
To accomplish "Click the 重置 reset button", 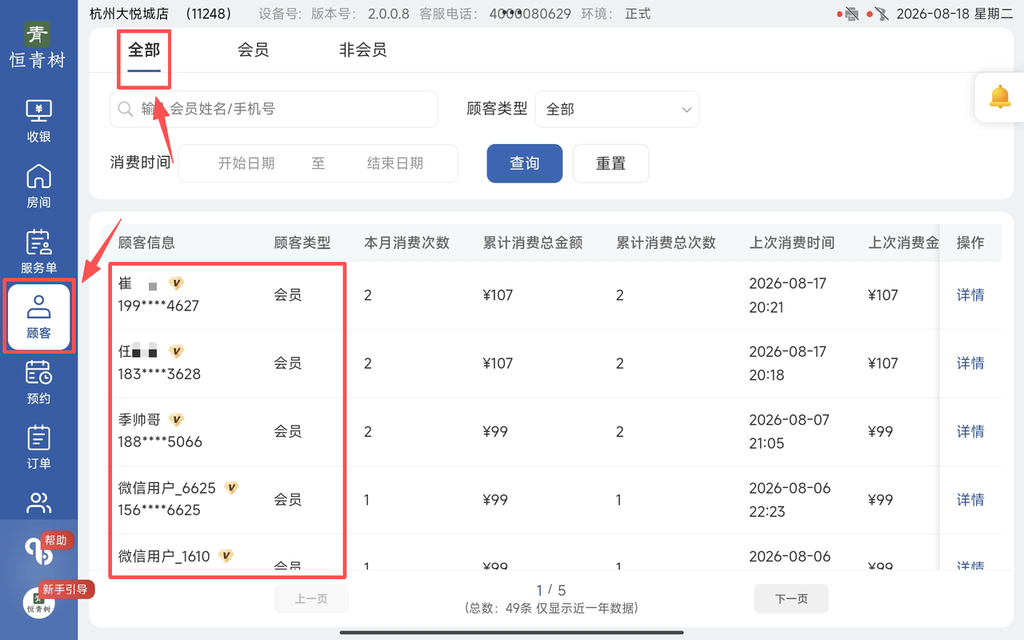I will coord(611,163).
